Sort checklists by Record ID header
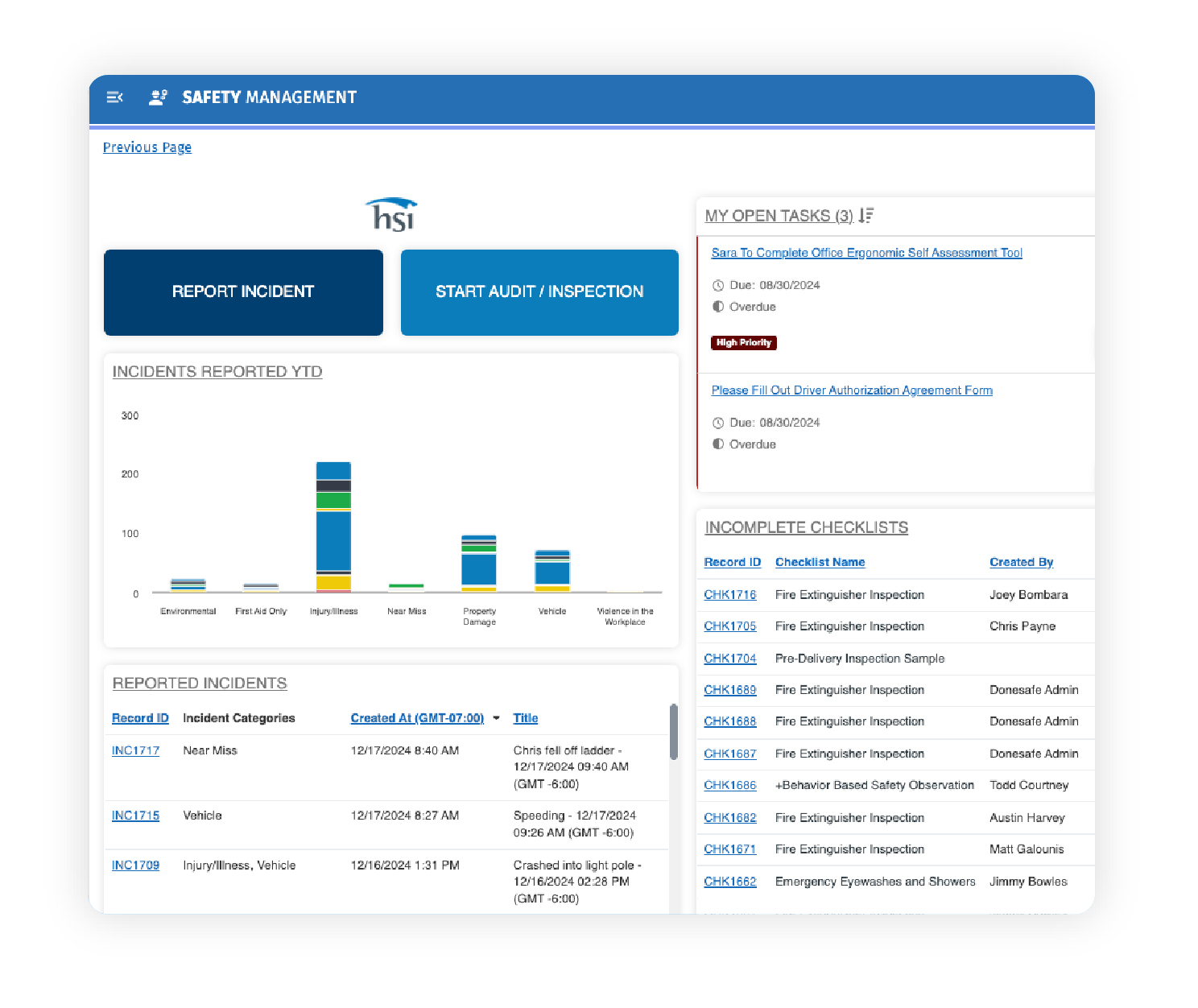 pos(732,562)
